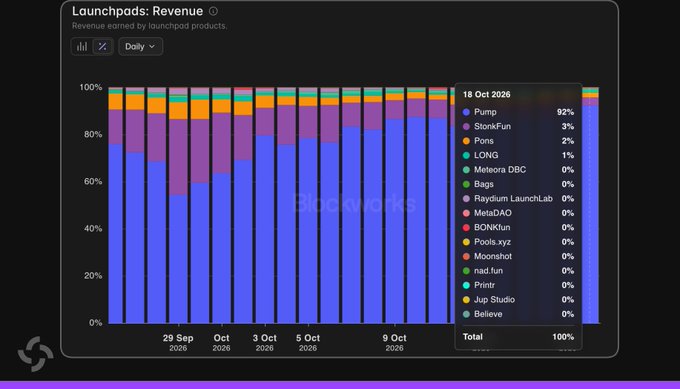Click the Meteora DBC legend entry
Screen dimensions: 680x389
pyautogui.click(x=518, y=170)
